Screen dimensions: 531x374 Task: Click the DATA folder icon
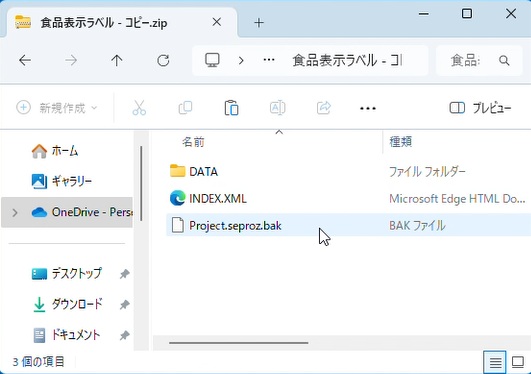177,171
